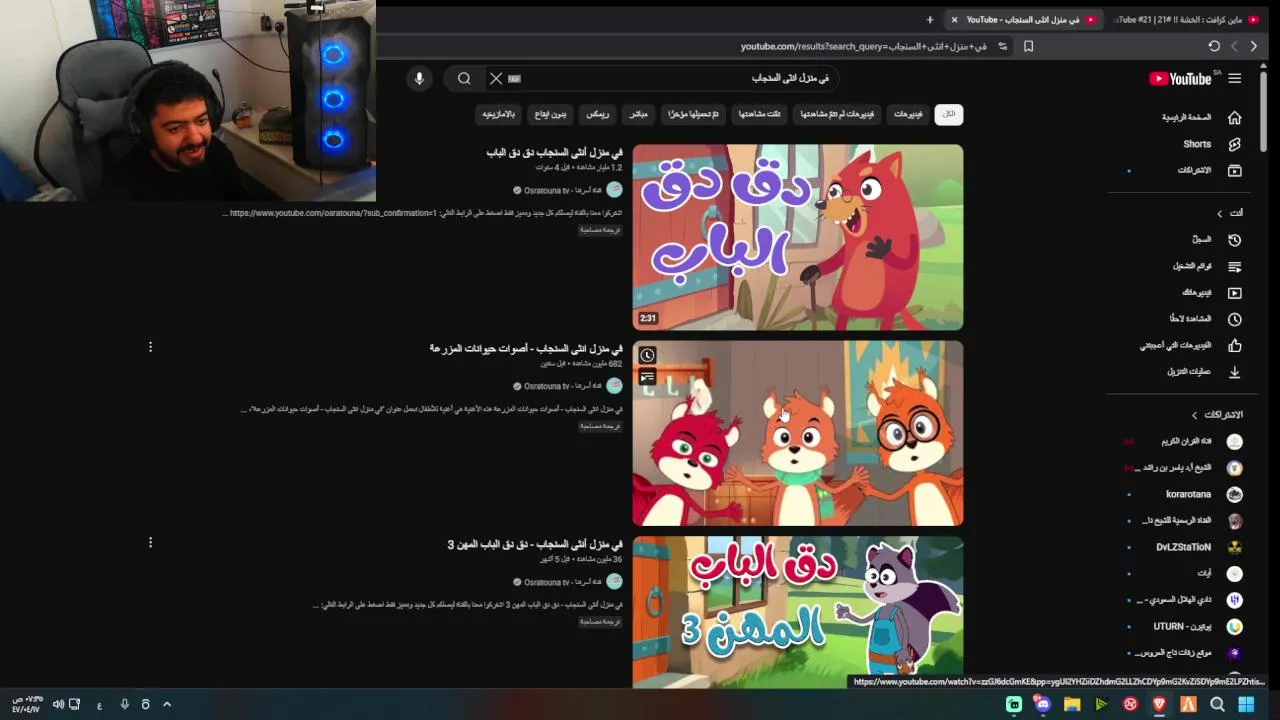Screen dimensions: 1280x720
Task: Play the three squirrels video thumbnail
Action: [x=798, y=433]
